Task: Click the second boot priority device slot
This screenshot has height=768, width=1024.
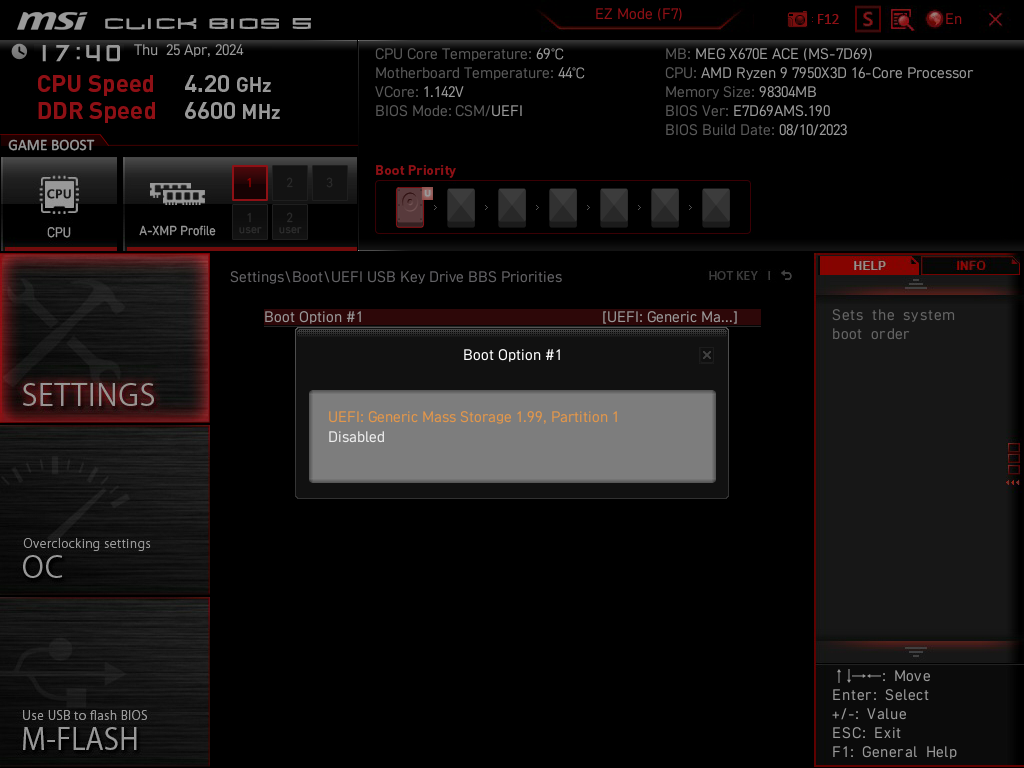Action: [461, 207]
